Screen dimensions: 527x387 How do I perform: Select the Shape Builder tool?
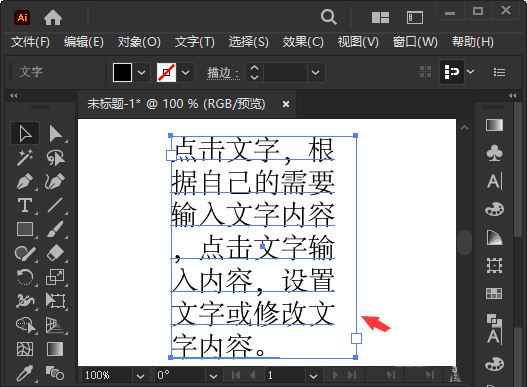(x=25, y=325)
